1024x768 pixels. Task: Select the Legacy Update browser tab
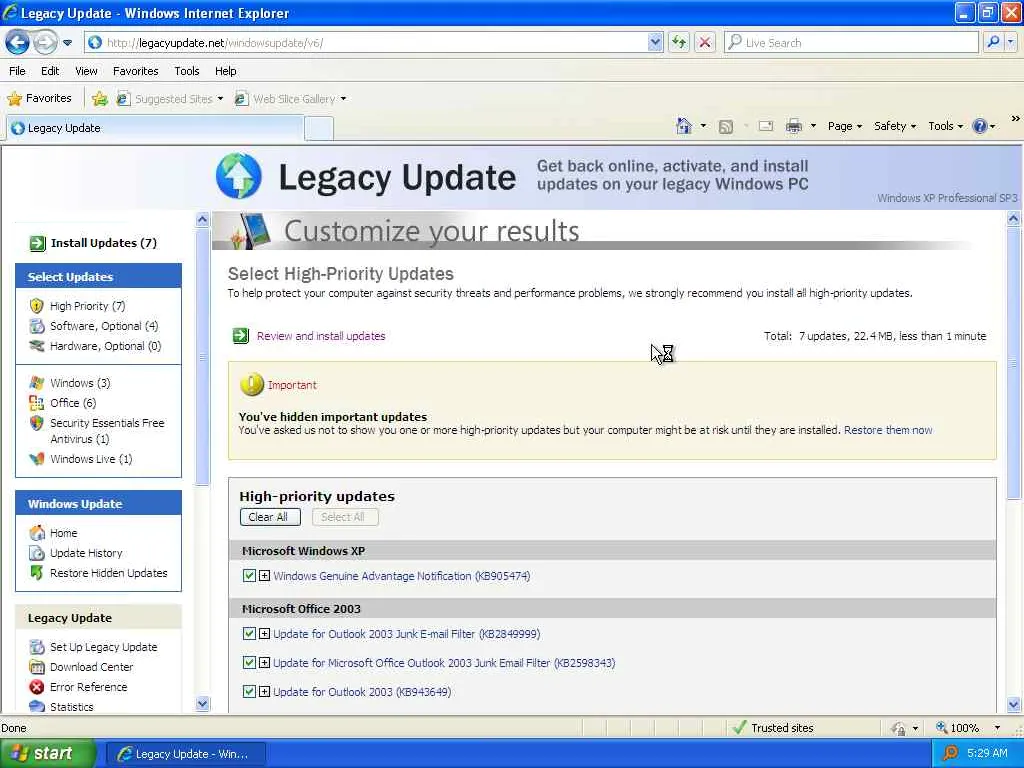pos(155,128)
